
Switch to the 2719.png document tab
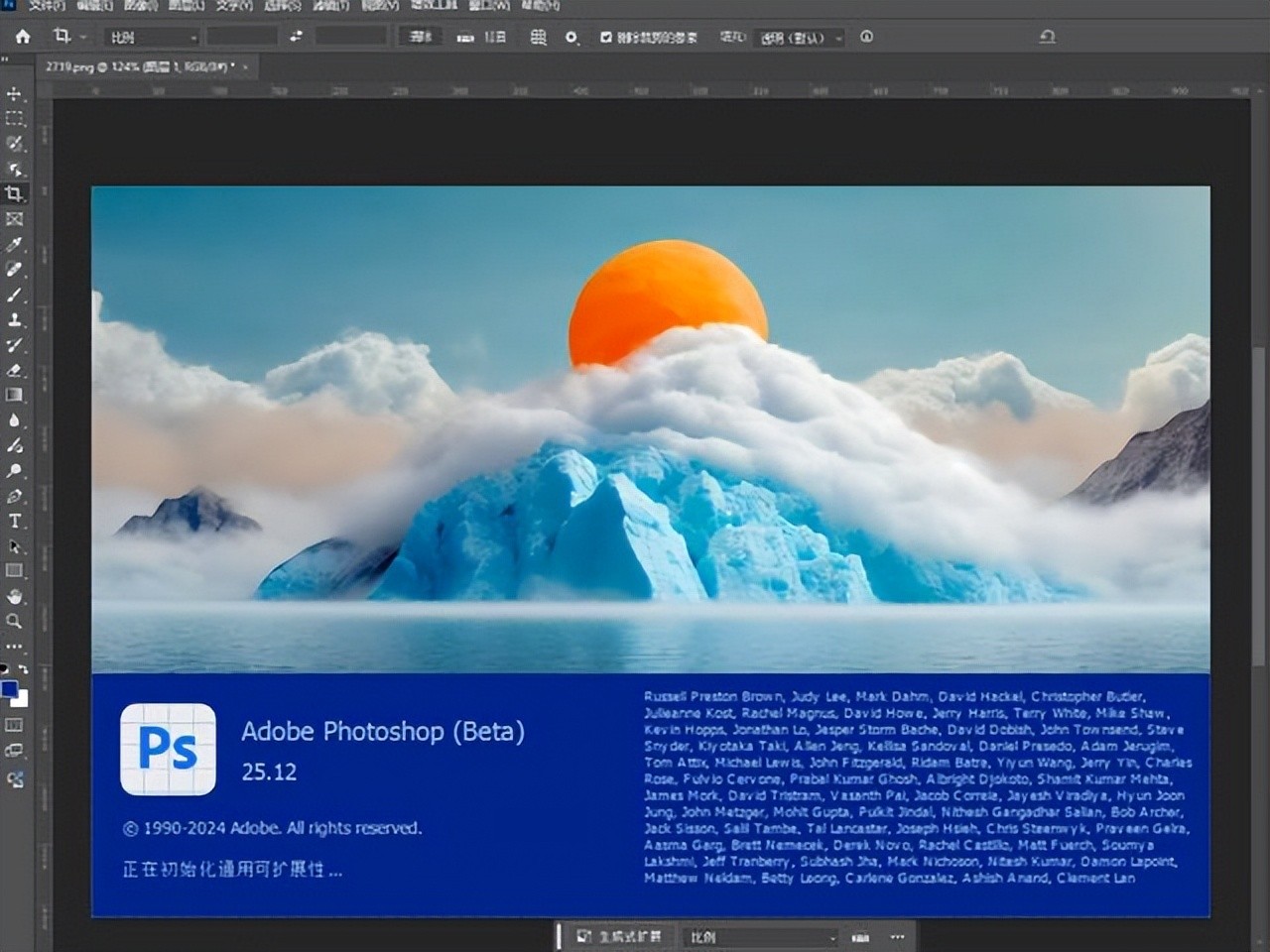(139, 66)
